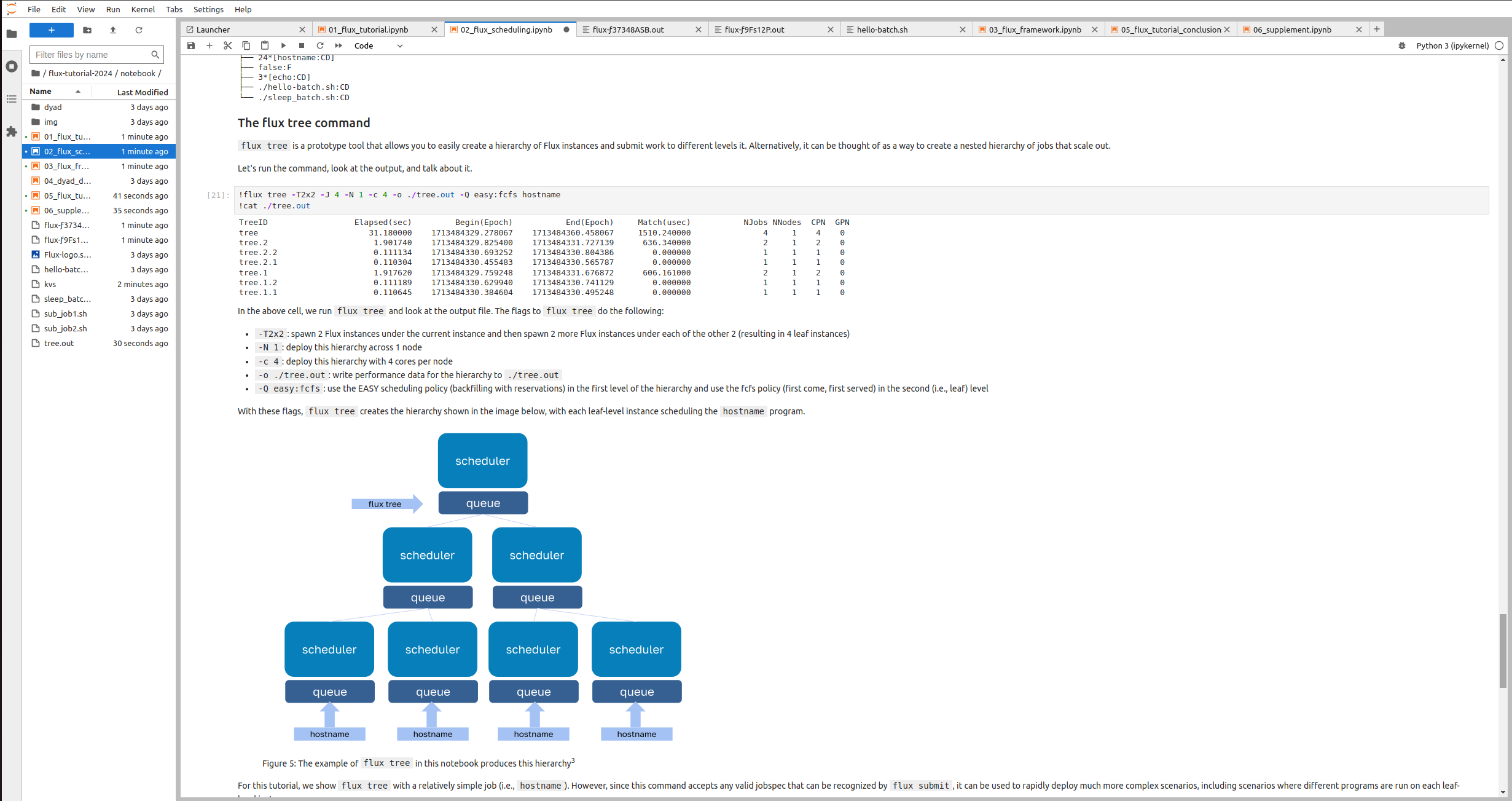Sort files by the Name column header
This screenshot has width=1512, height=801.
click(41, 92)
